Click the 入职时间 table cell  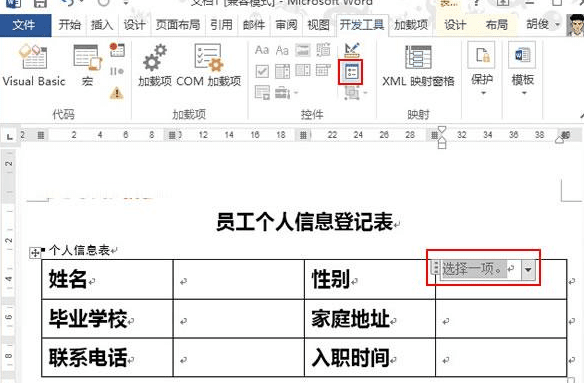[370, 358]
